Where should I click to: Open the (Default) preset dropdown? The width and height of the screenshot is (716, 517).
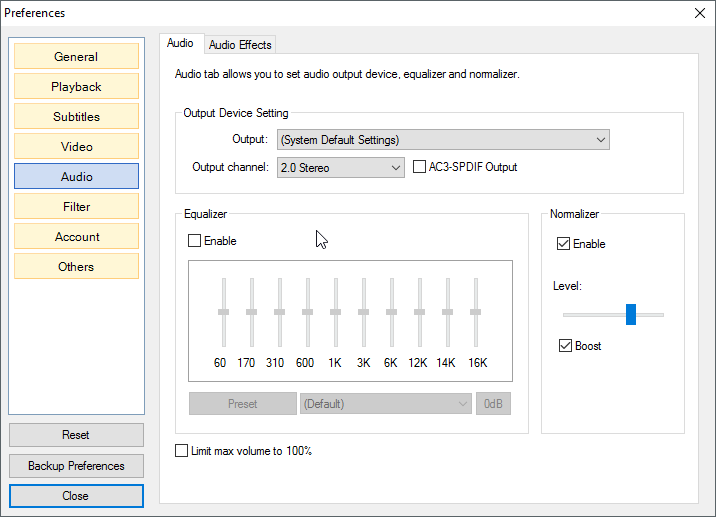(x=386, y=404)
